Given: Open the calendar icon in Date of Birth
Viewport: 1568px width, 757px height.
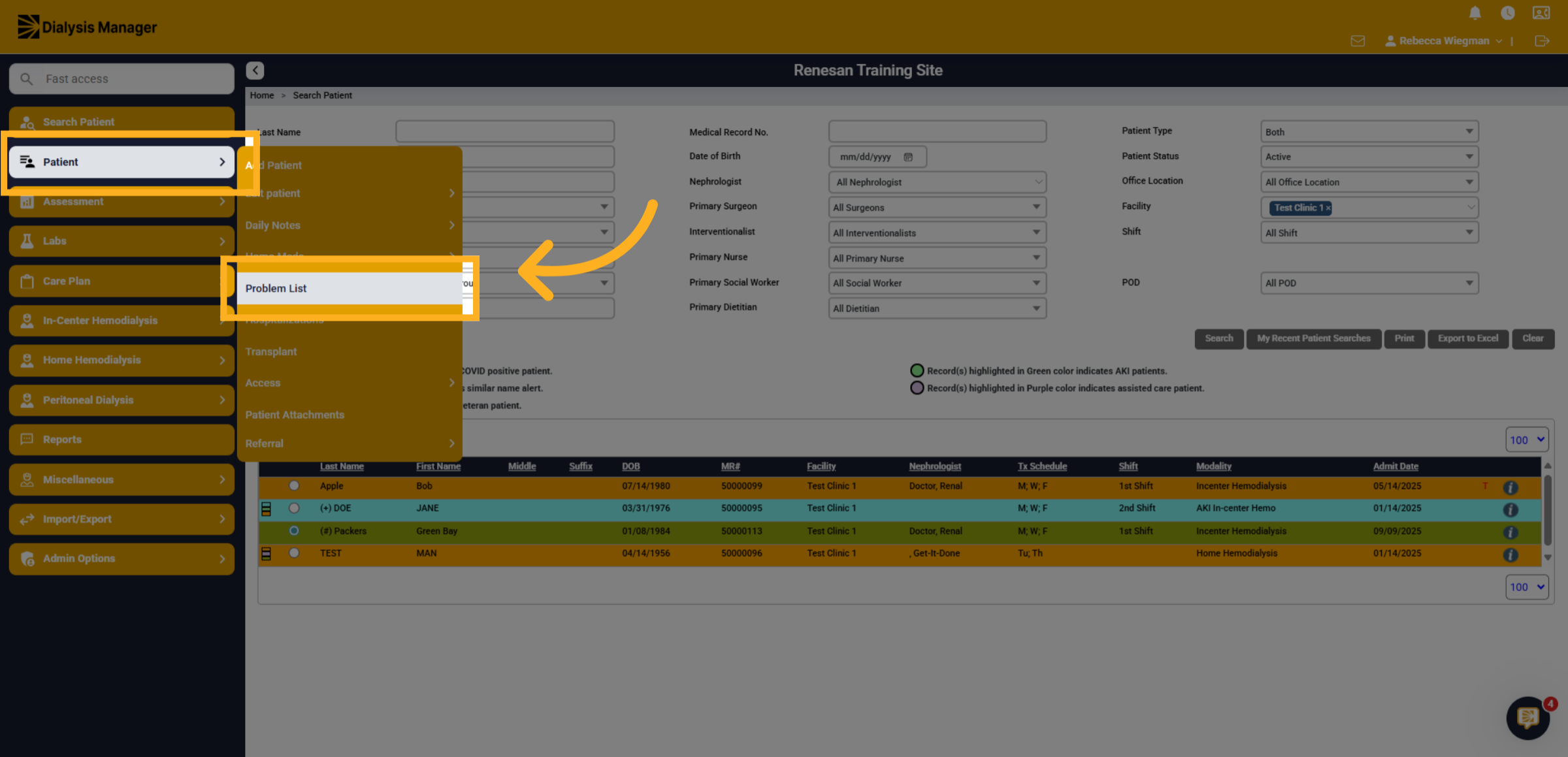Looking at the screenshot, I should point(907,157).
